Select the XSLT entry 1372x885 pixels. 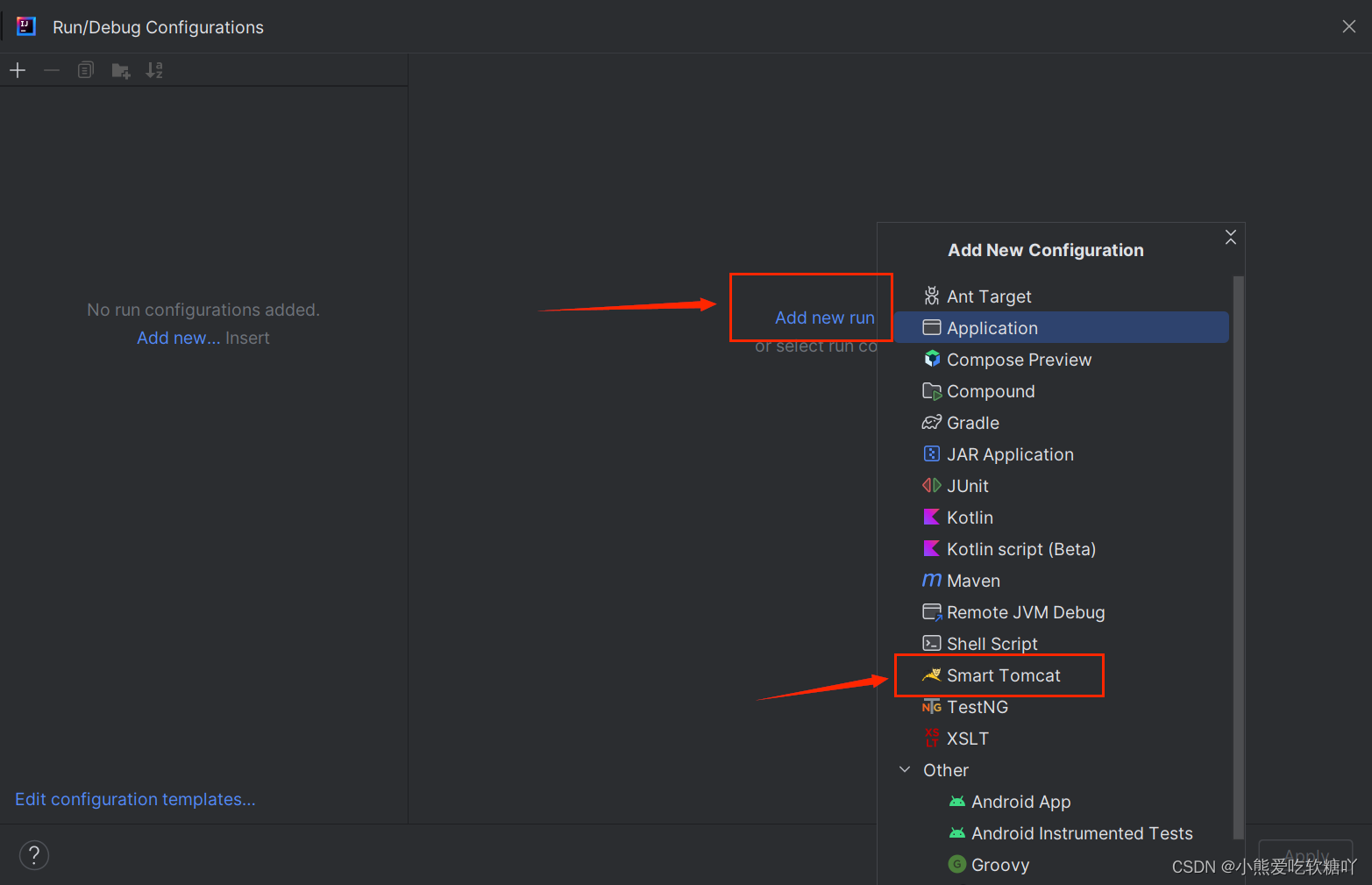(x=1062, y=739)
